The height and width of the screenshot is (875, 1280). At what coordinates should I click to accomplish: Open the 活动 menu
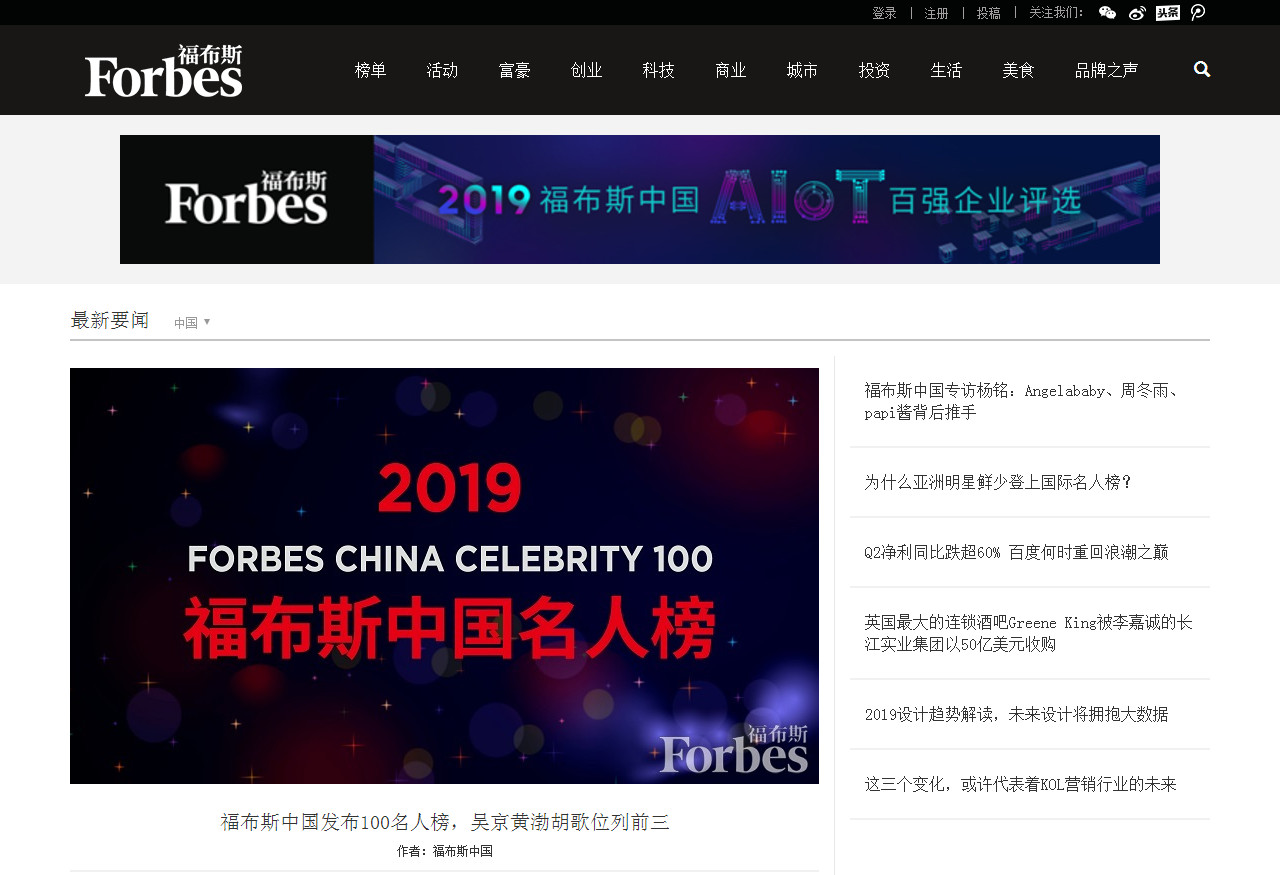pyautogui.click(x=442, y=70)
